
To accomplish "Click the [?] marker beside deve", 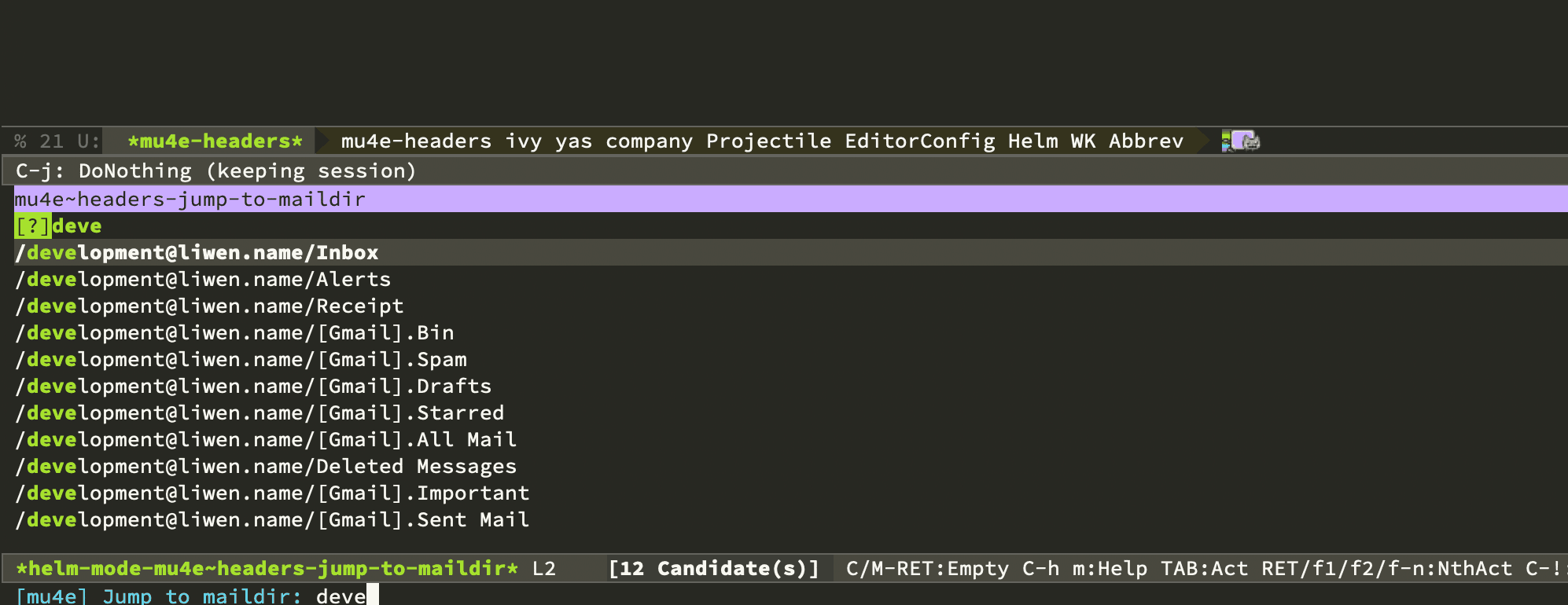I will [x=32, y=226].
